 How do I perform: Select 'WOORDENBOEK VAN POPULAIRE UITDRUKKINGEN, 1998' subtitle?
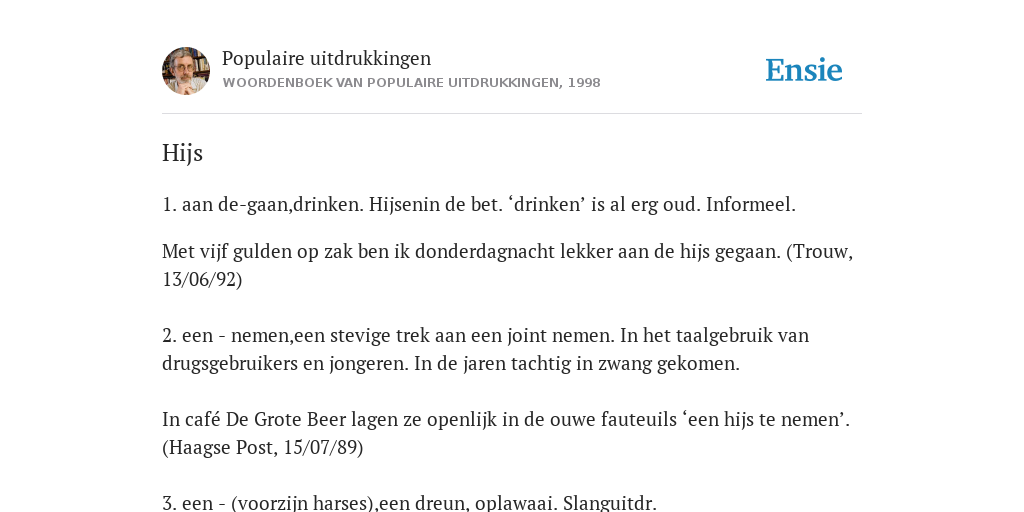click(x=411, y=83)
